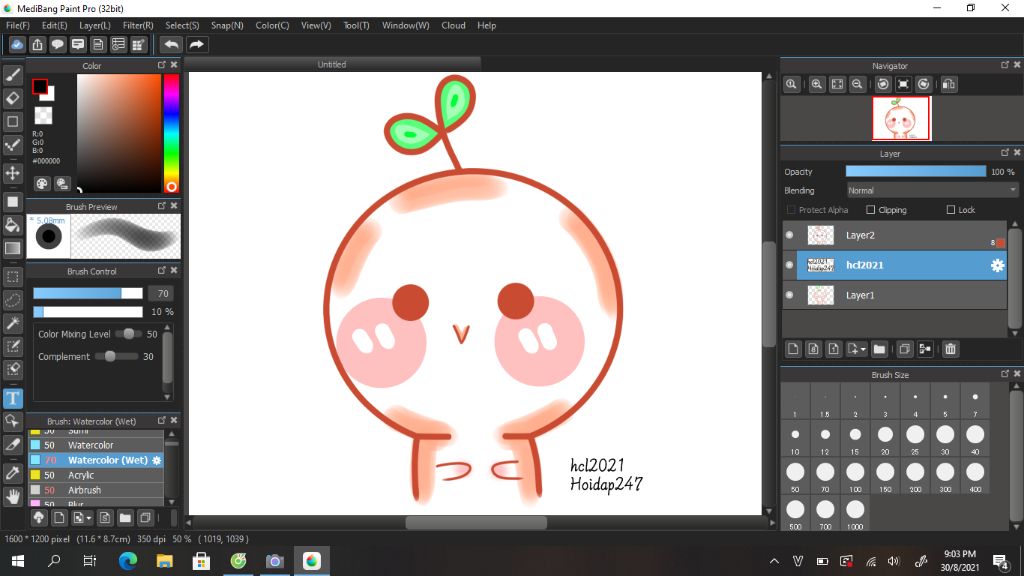Toggle Protect Alpha checkbox
This screenshot has width=1024, height=576.
[x=792, y=210]
